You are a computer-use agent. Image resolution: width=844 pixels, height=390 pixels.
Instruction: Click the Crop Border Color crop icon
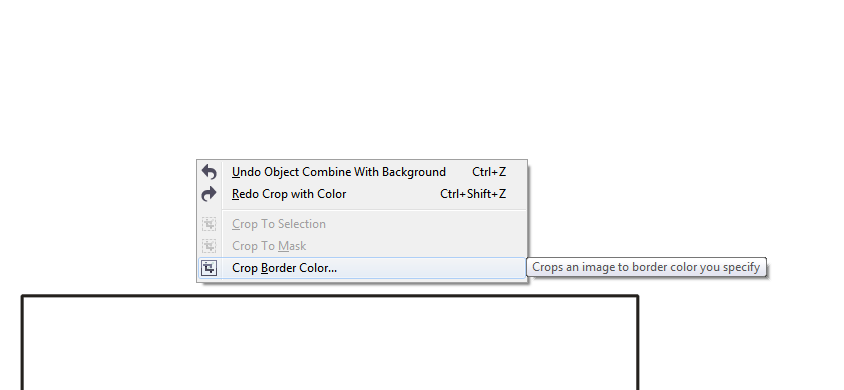point(209,268)
